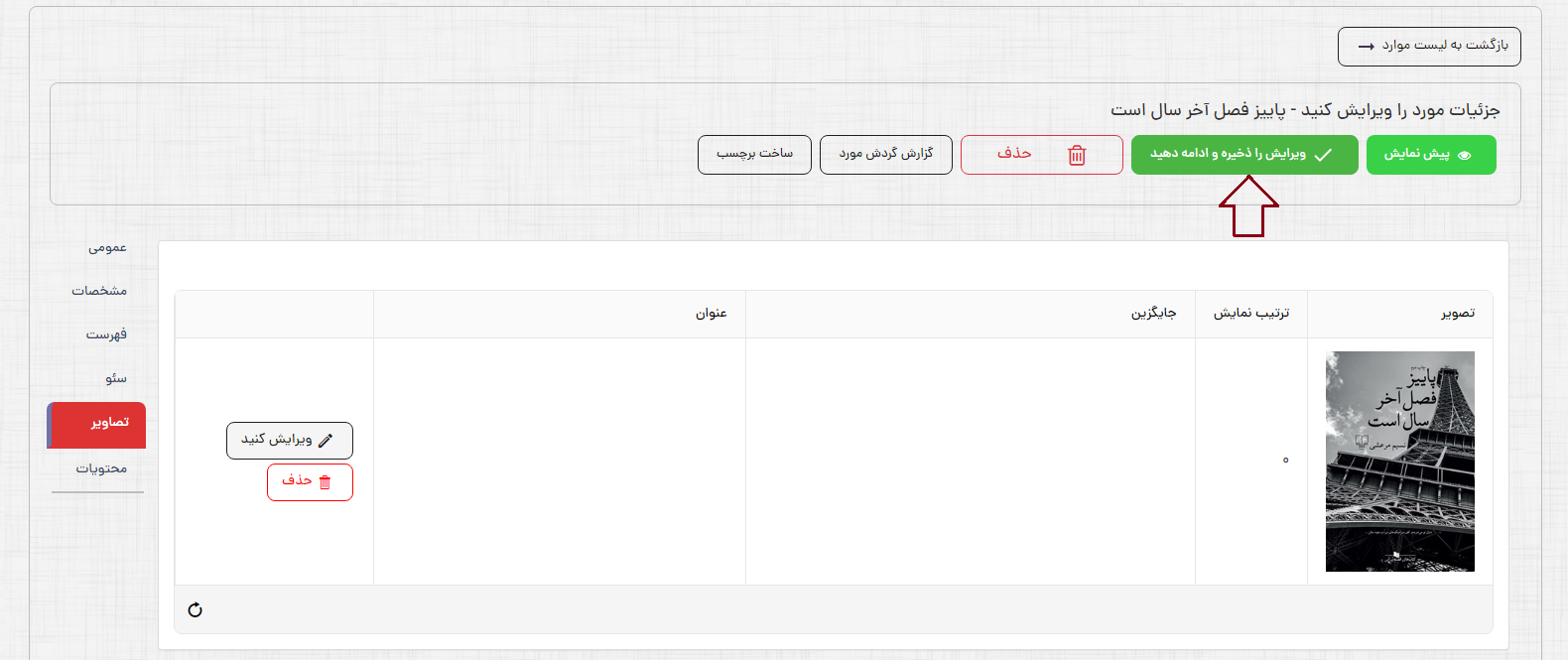Open the گزارش گردش مورد activity log
Screen dimensions: 1568x664
(885, 154)
